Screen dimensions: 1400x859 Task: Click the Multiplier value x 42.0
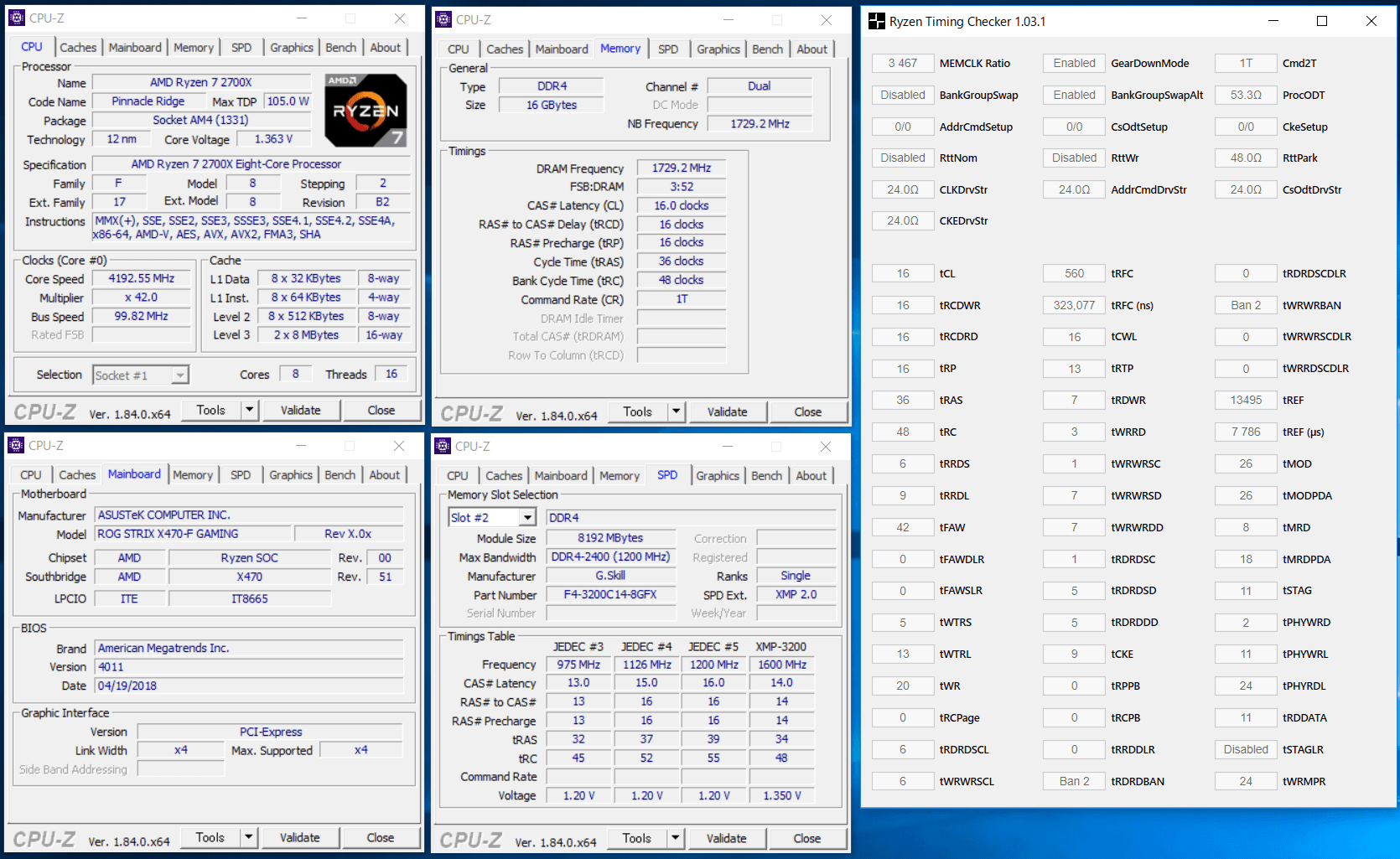[x=142, y=298]
